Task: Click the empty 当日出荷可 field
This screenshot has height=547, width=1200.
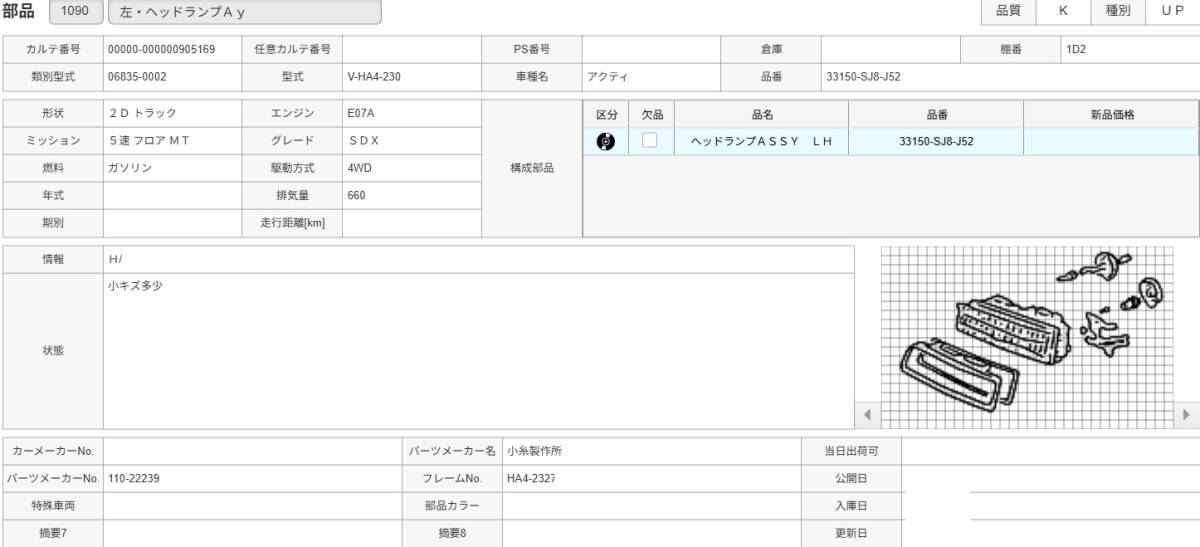Action: click(x=1050, y=451)
